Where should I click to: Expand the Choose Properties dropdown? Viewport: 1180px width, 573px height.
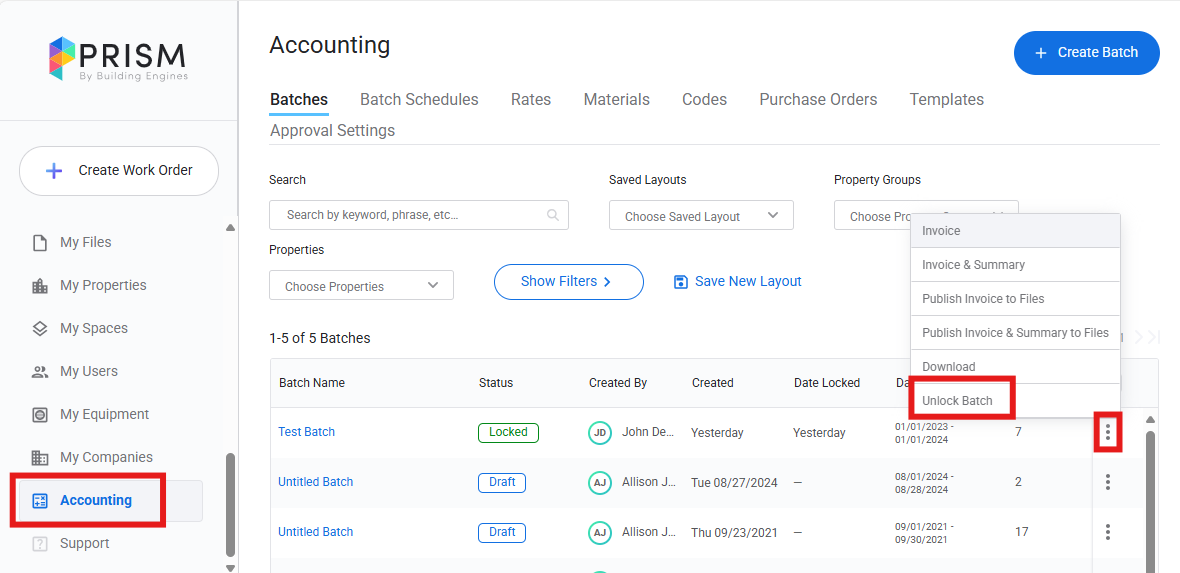coord(361,286)
